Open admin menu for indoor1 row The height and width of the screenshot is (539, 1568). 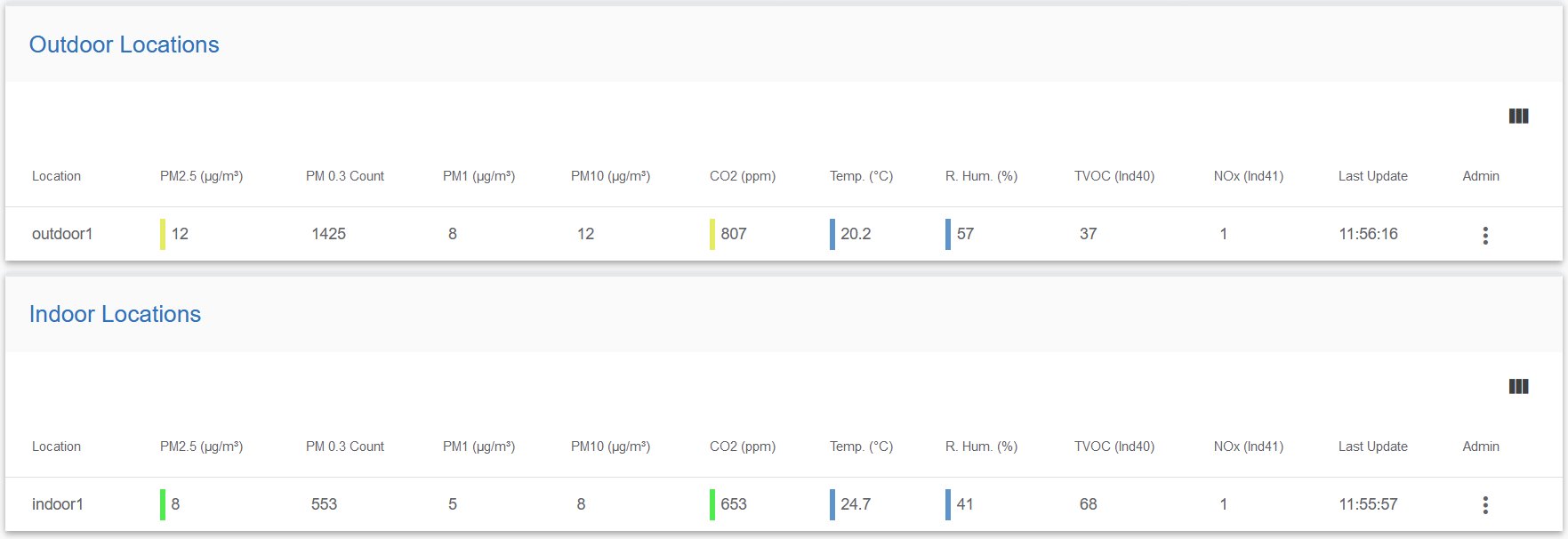tap(1485, 505)
